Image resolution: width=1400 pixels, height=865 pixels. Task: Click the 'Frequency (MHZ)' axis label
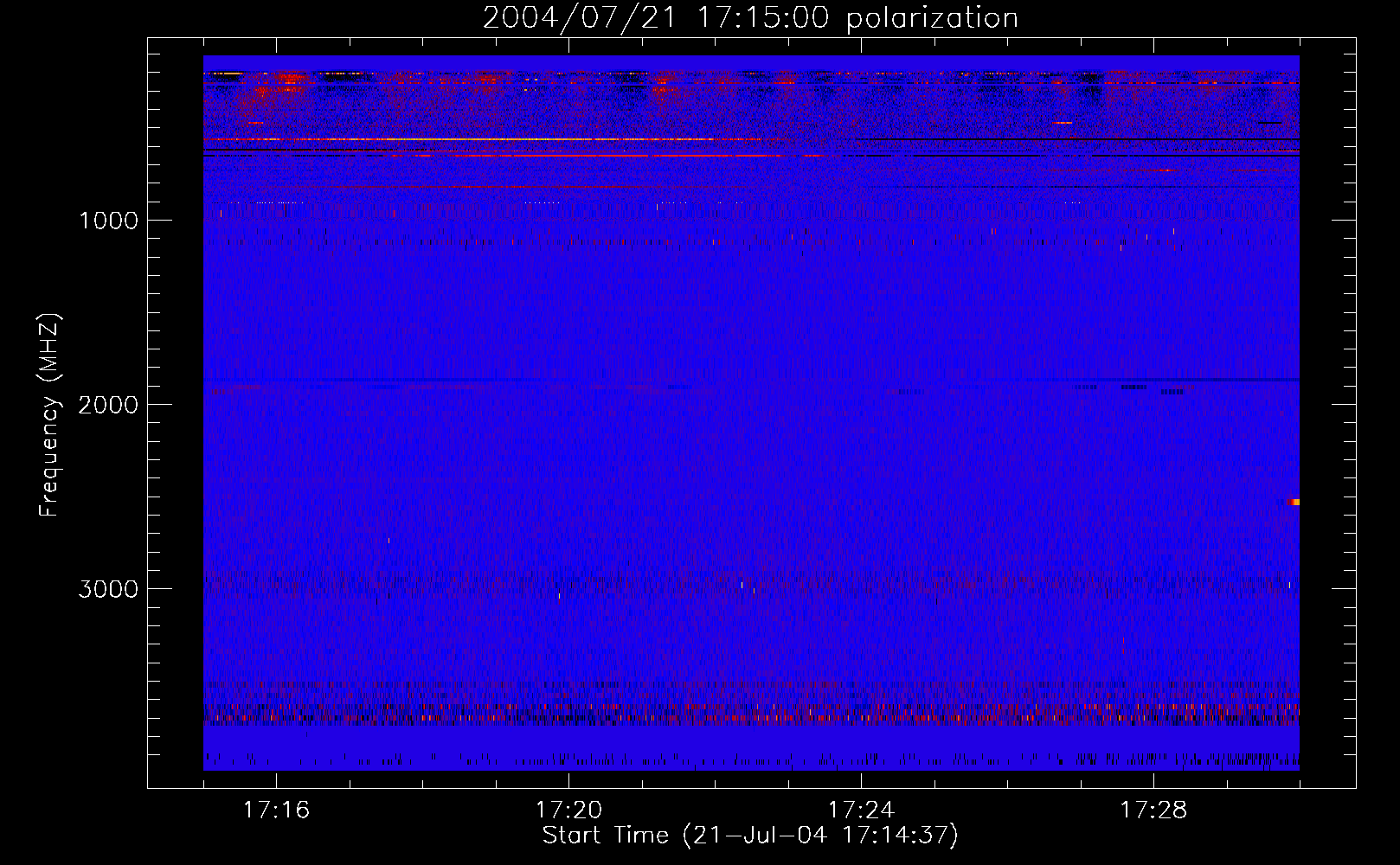point(49,416)
